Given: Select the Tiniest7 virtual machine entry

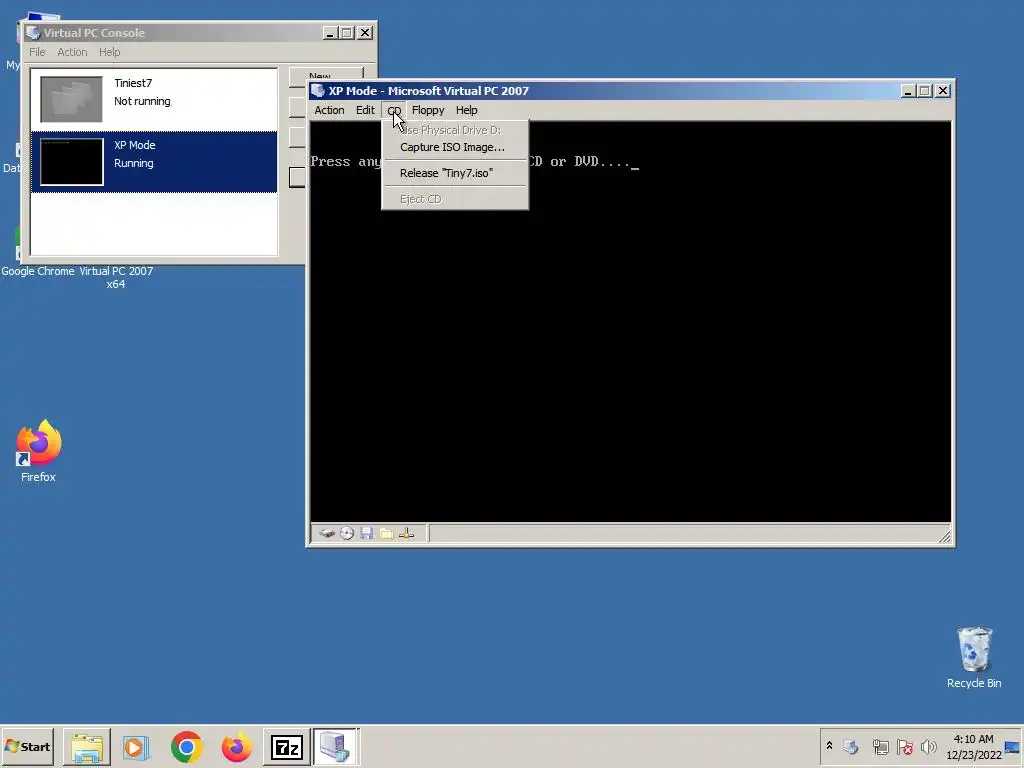Looking at the screenshot, I should 154,99.
